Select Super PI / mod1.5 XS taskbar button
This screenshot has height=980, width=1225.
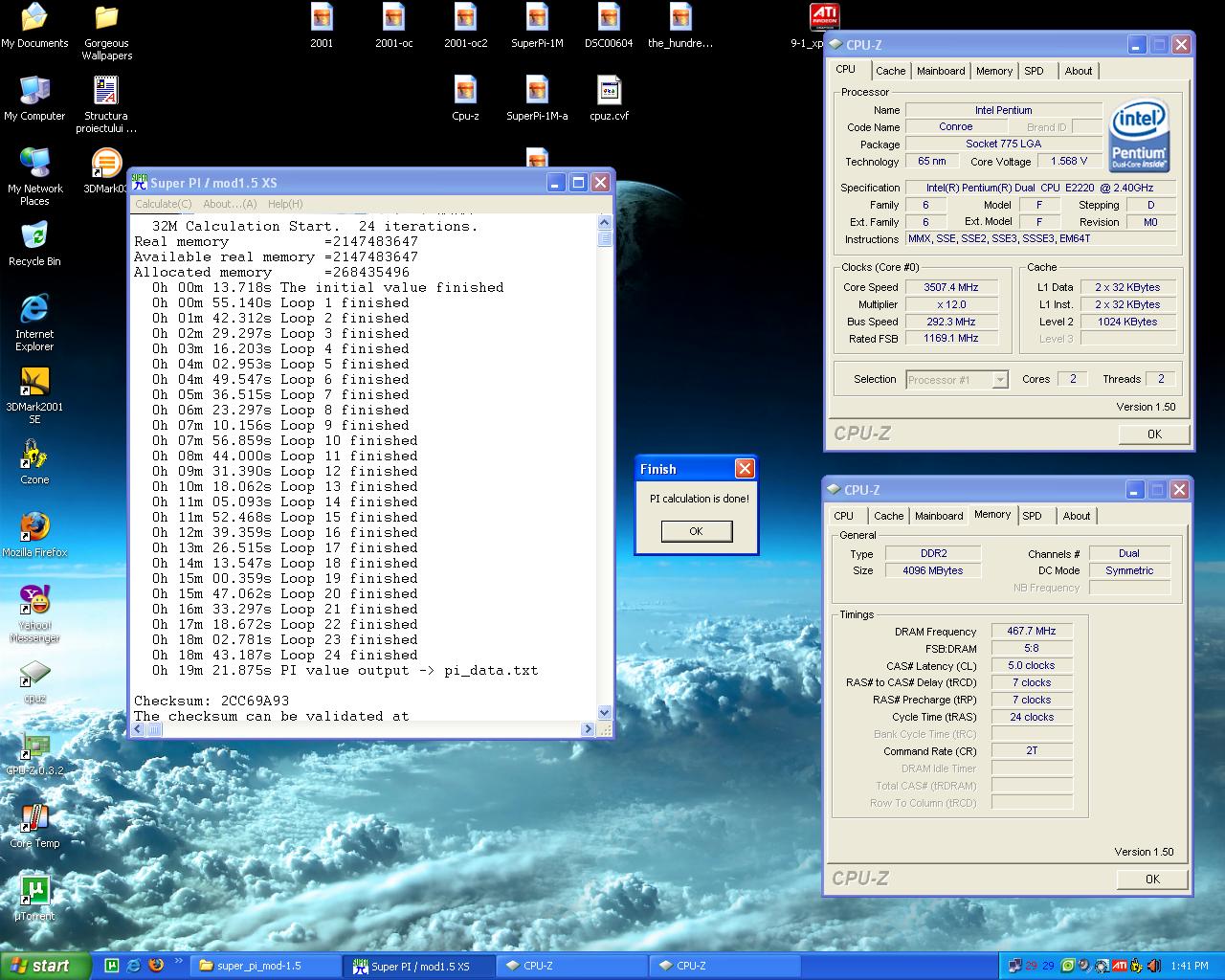click(x=419, y=966)
